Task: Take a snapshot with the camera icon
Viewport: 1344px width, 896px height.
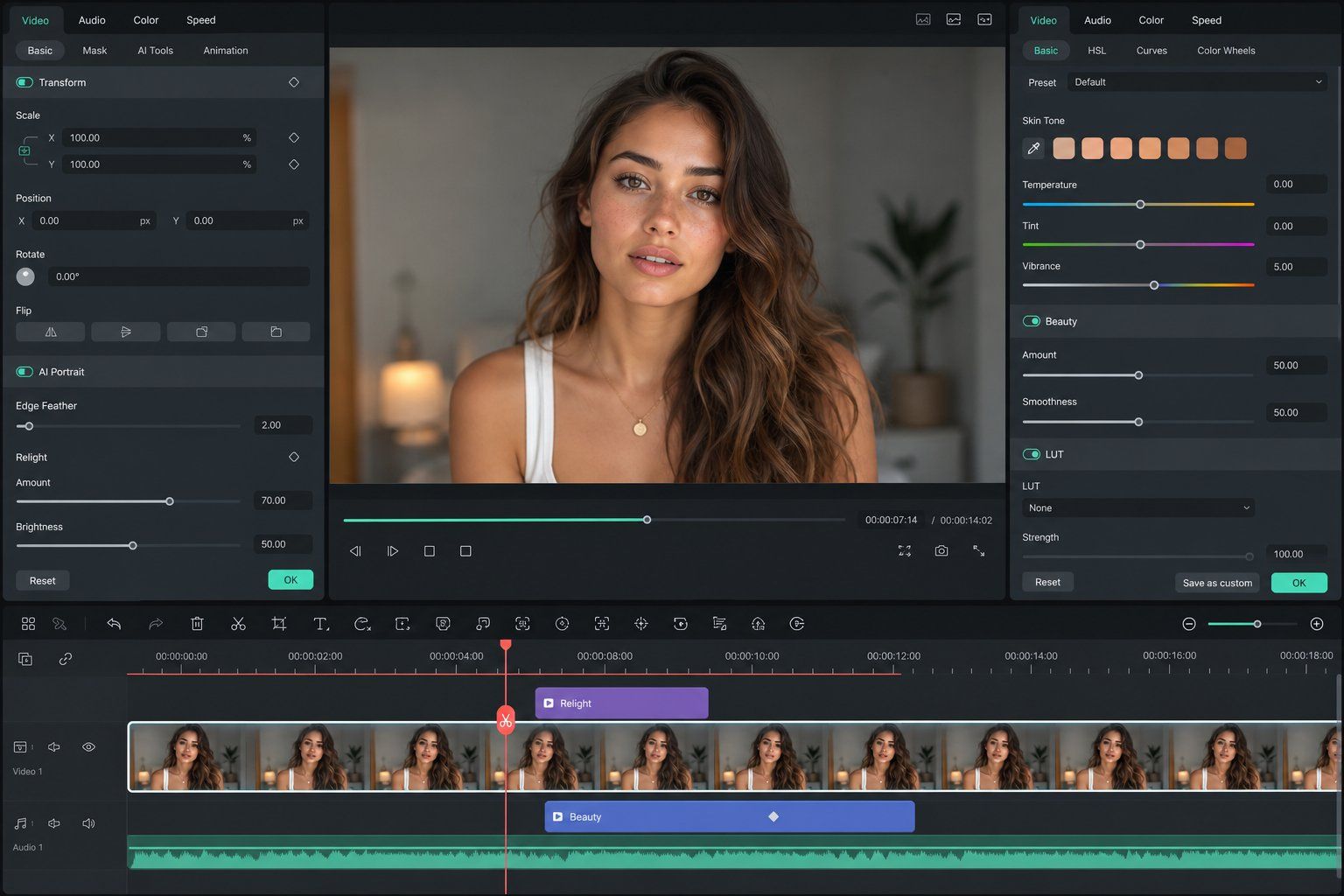Action: click(x=941, y=551)
